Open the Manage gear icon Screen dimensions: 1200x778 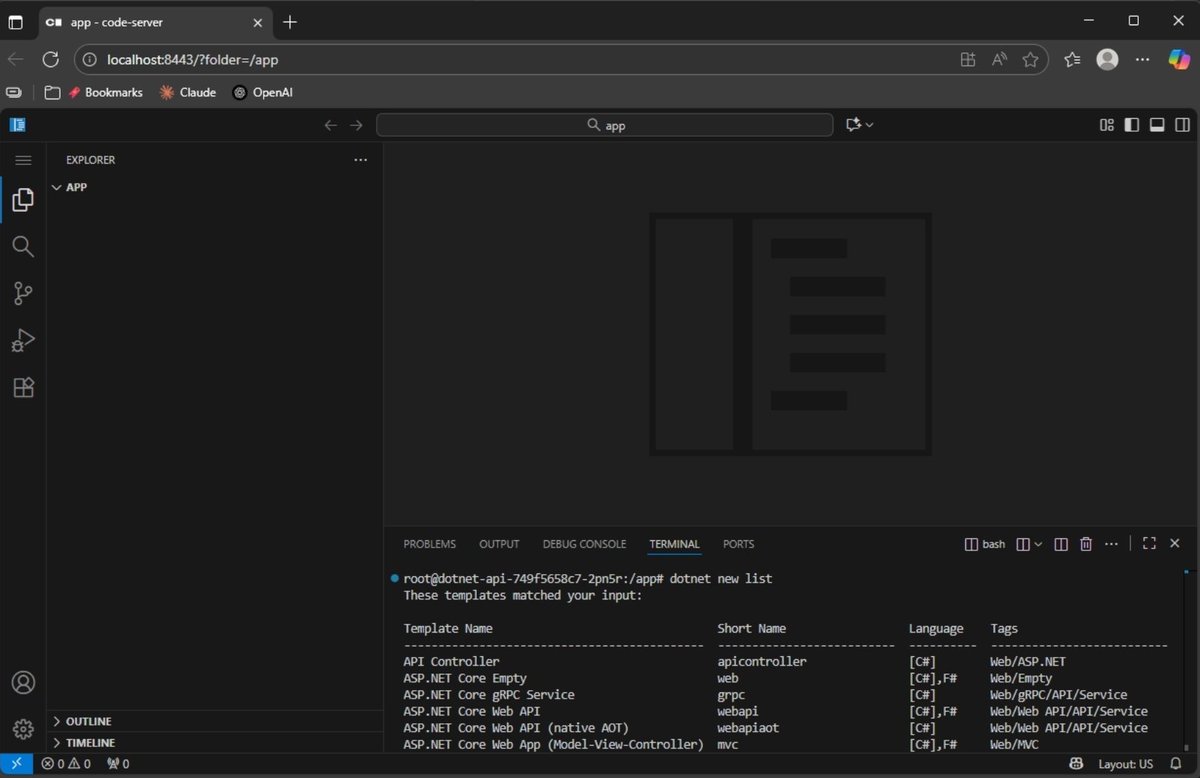coord(22,728)
